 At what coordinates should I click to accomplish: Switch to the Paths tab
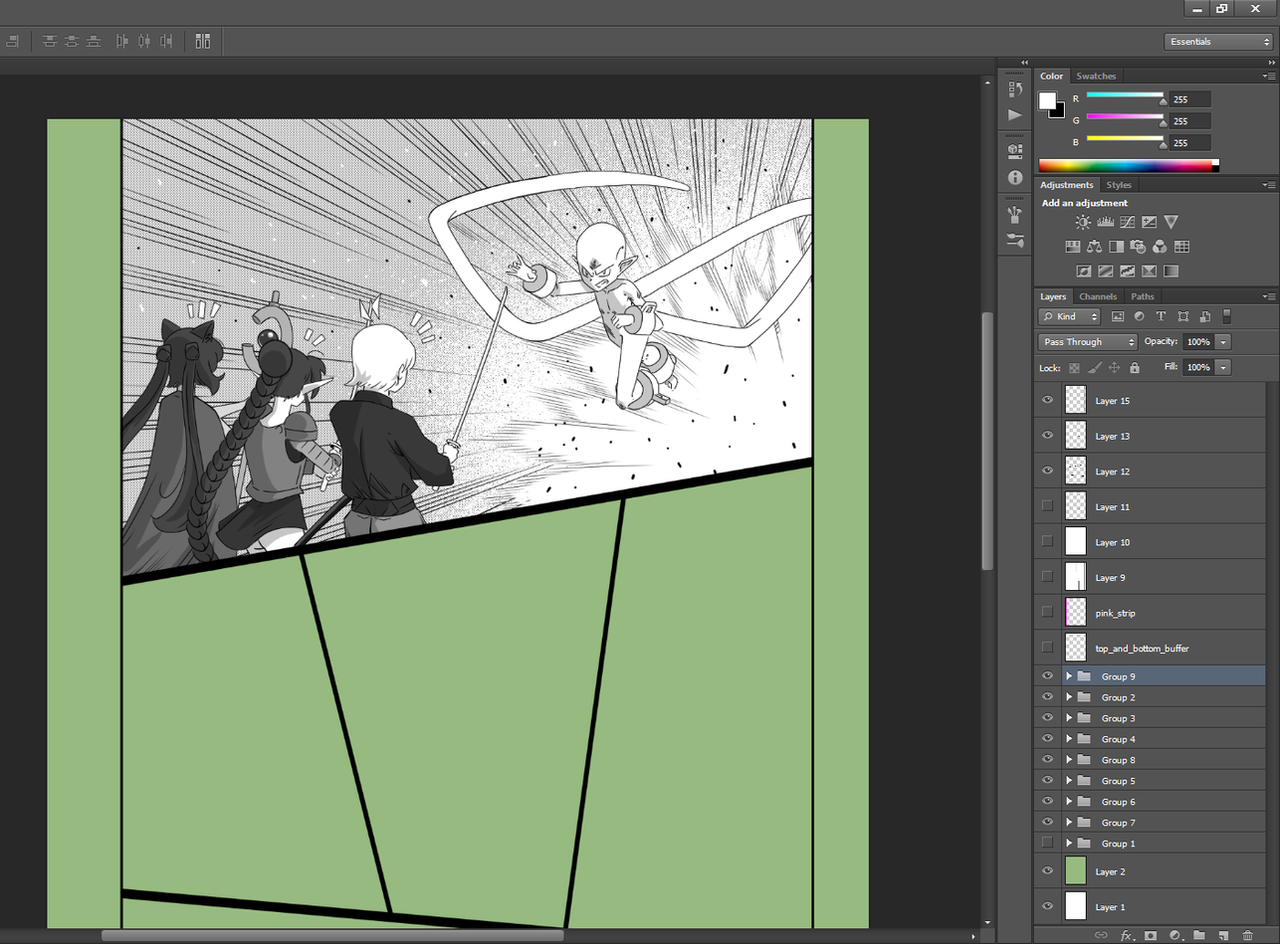point(1142,296)
